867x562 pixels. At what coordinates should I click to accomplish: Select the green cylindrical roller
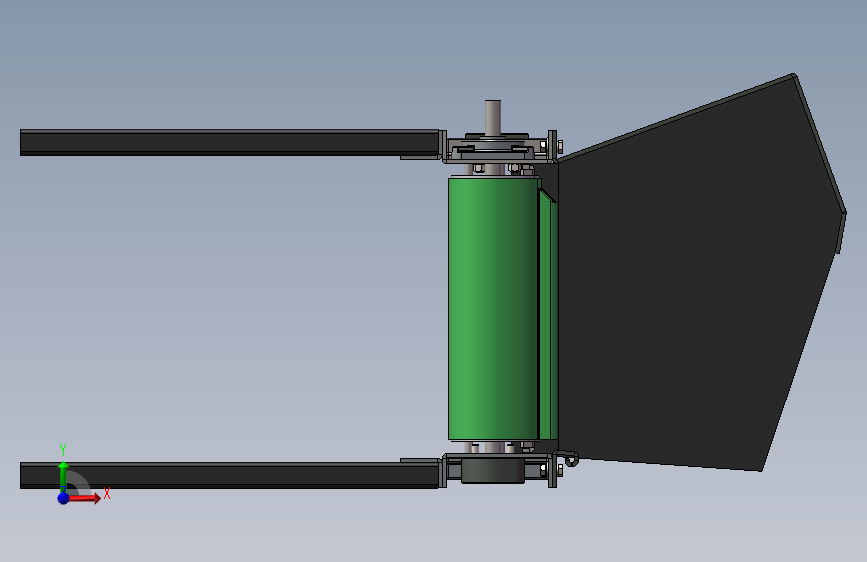493,309
